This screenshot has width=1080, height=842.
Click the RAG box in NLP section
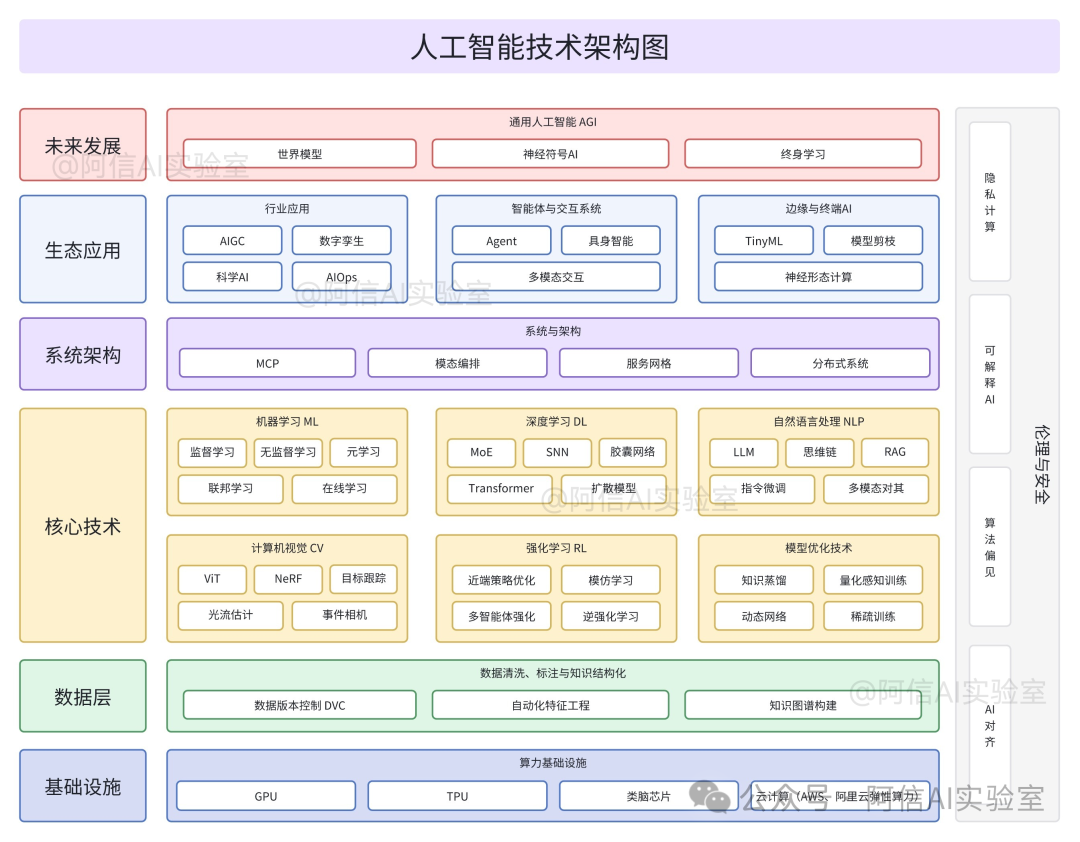[x=895, y=452]
